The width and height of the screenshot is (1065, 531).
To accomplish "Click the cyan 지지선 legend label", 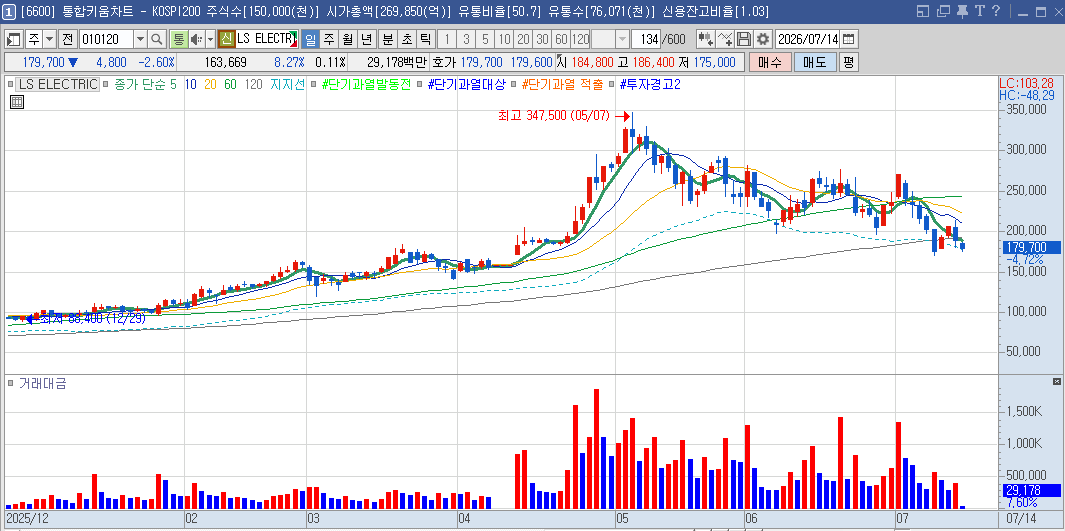I will 287,85.
